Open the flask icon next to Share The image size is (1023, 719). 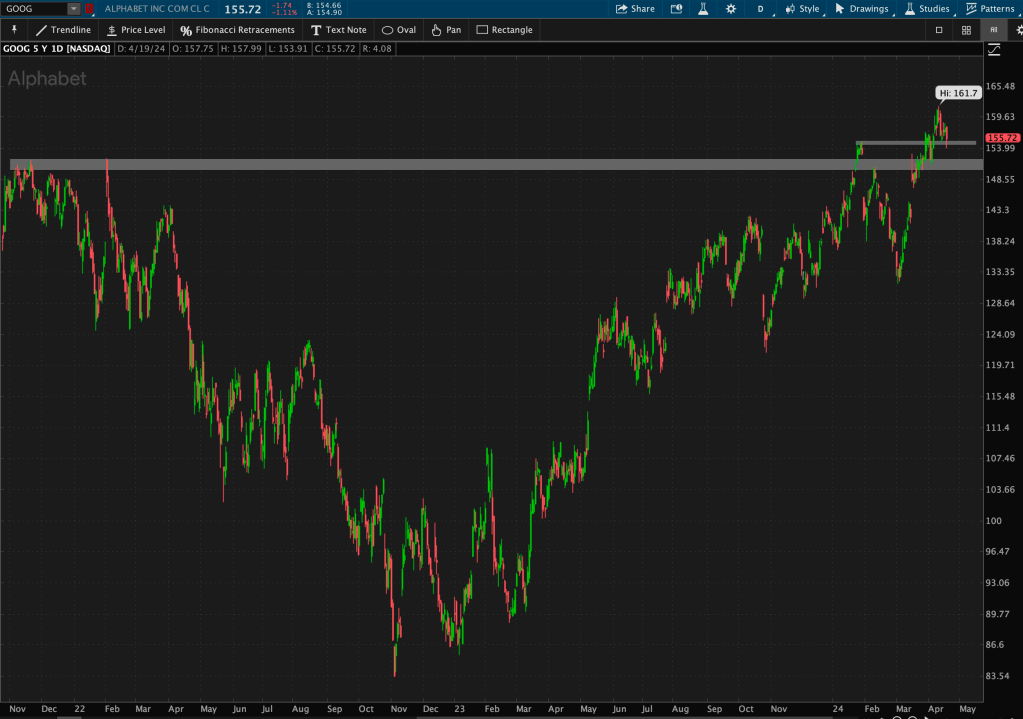[703, 9]
